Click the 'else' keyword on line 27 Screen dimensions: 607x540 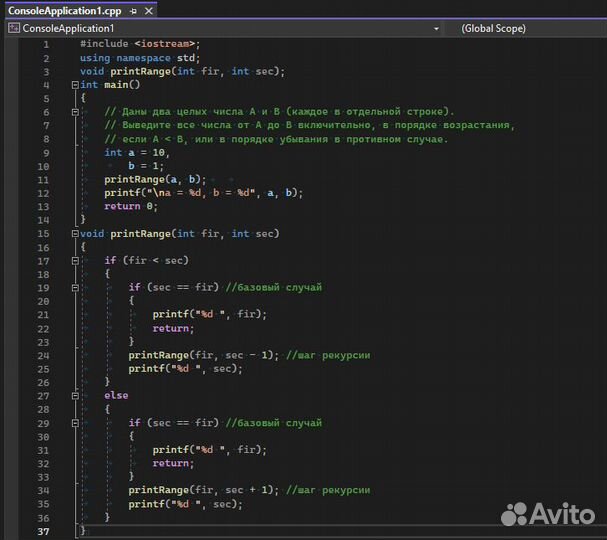click(116, 396)
